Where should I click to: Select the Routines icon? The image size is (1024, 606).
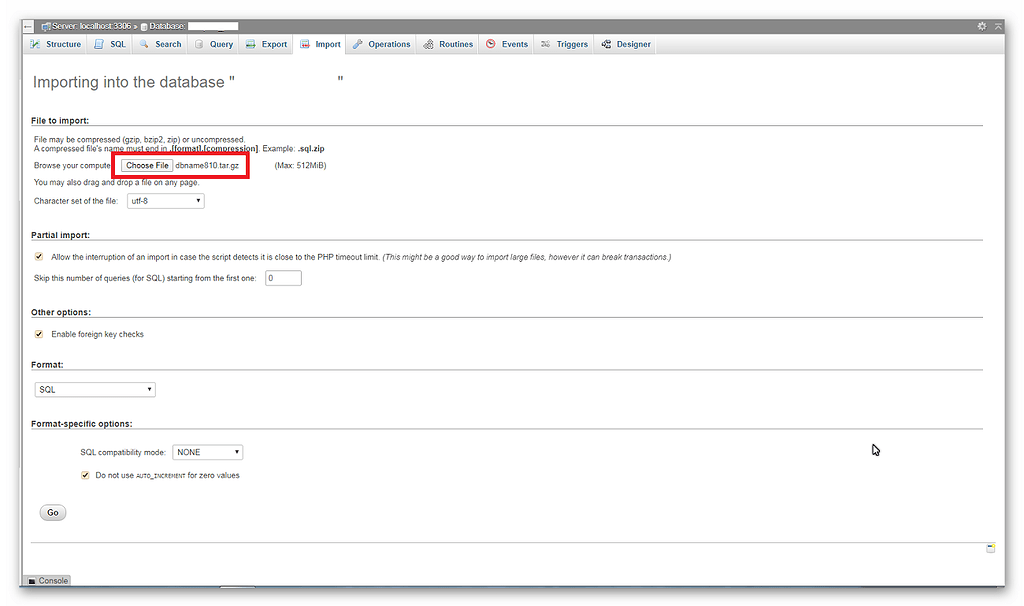(x=428, y=44)
